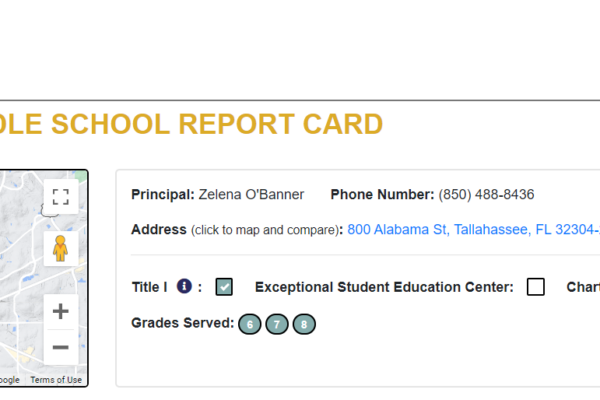The image size is (600, 400).
Task: Select the grade 7 badge
Action: 277,324
